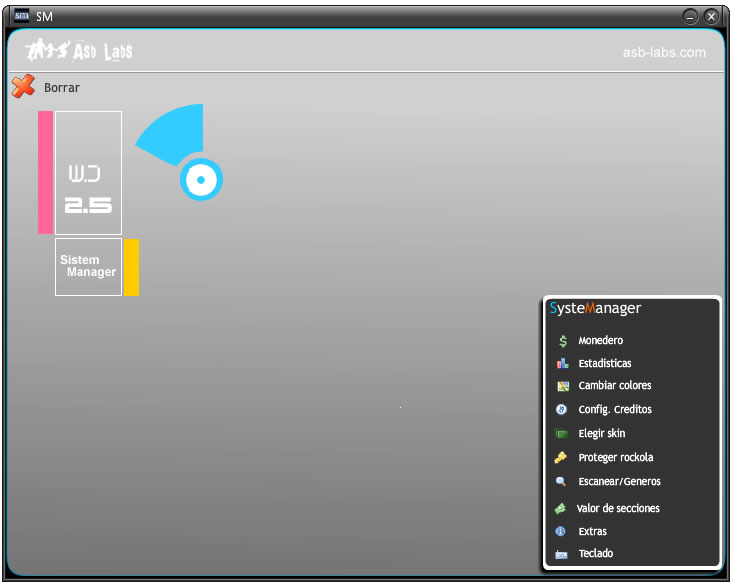Click the blue info Extras icon
The width and height of the screenshot is (734, 587).
click(560, 531)
